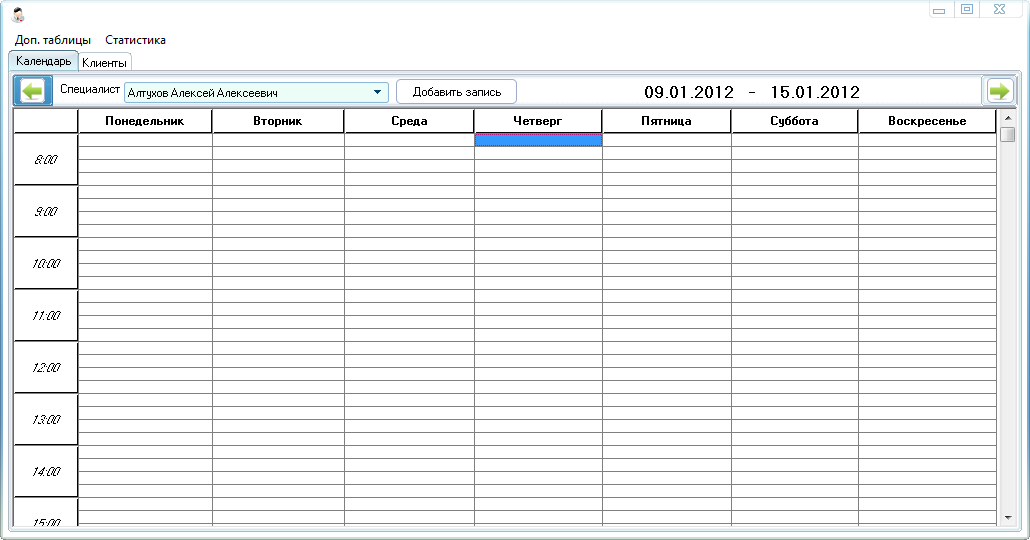
Task: Click the green left arrow previous week icon
Action: click(33, 92)
